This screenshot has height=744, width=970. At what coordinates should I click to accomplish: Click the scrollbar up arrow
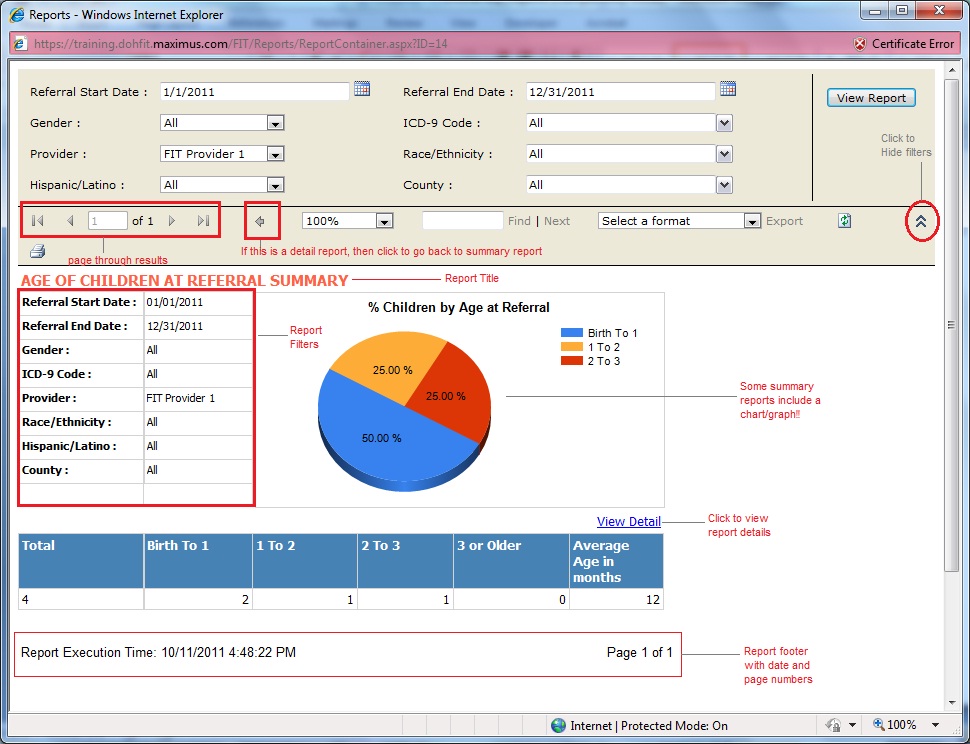[x=951, y=70]
